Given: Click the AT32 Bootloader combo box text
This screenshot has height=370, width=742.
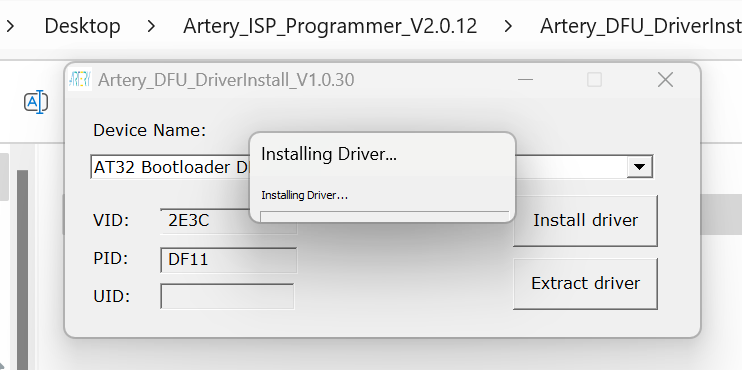Looking at the screenshot, I should coord(170,167).
